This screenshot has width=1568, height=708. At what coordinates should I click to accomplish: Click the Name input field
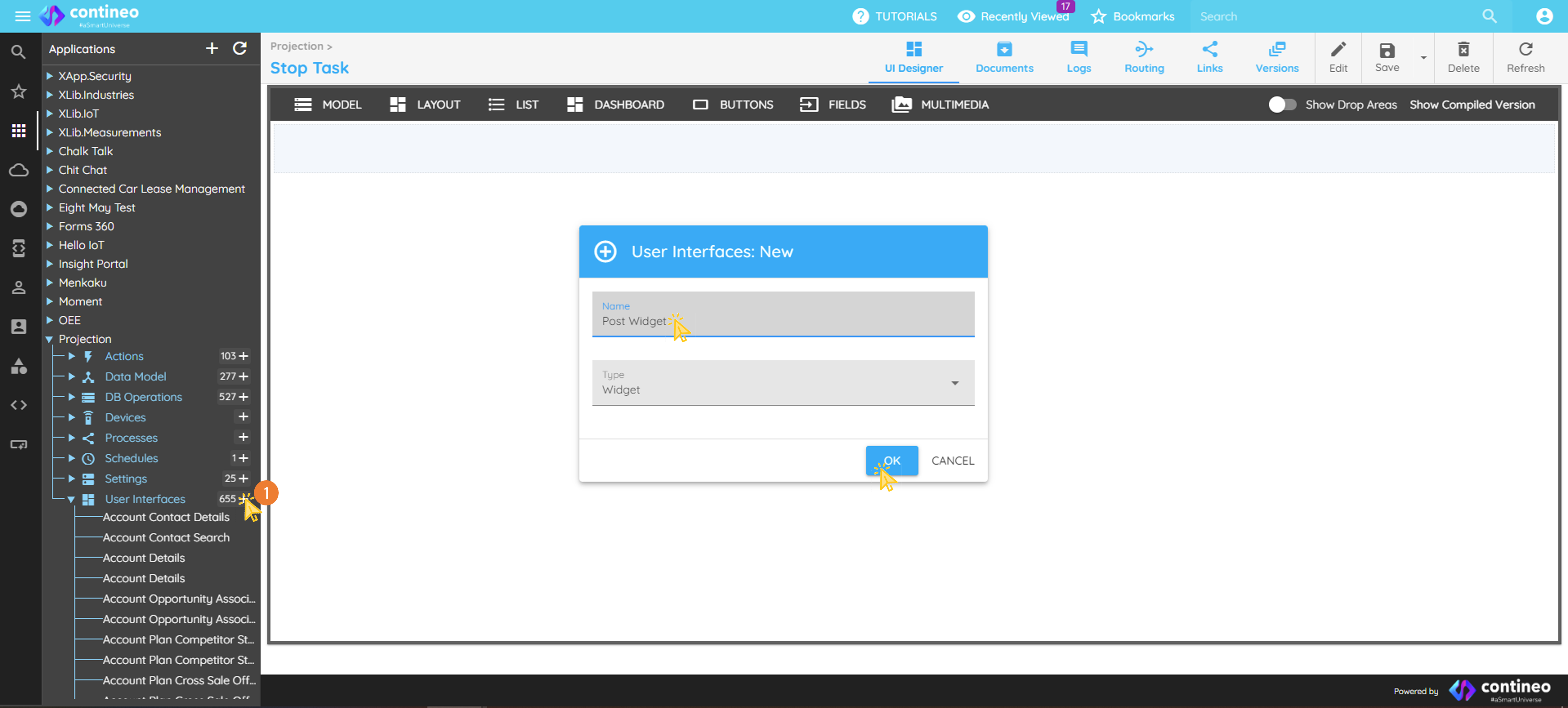point(782,321)
